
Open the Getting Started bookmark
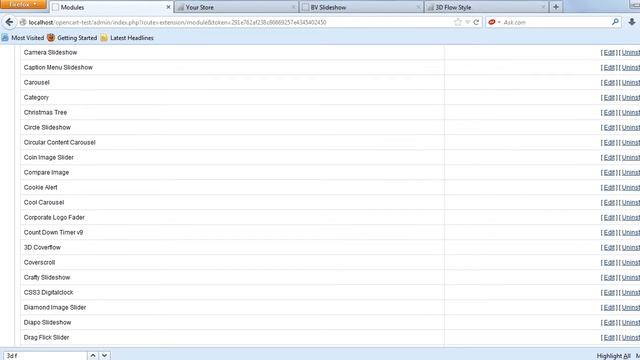[x=72, y=38]
